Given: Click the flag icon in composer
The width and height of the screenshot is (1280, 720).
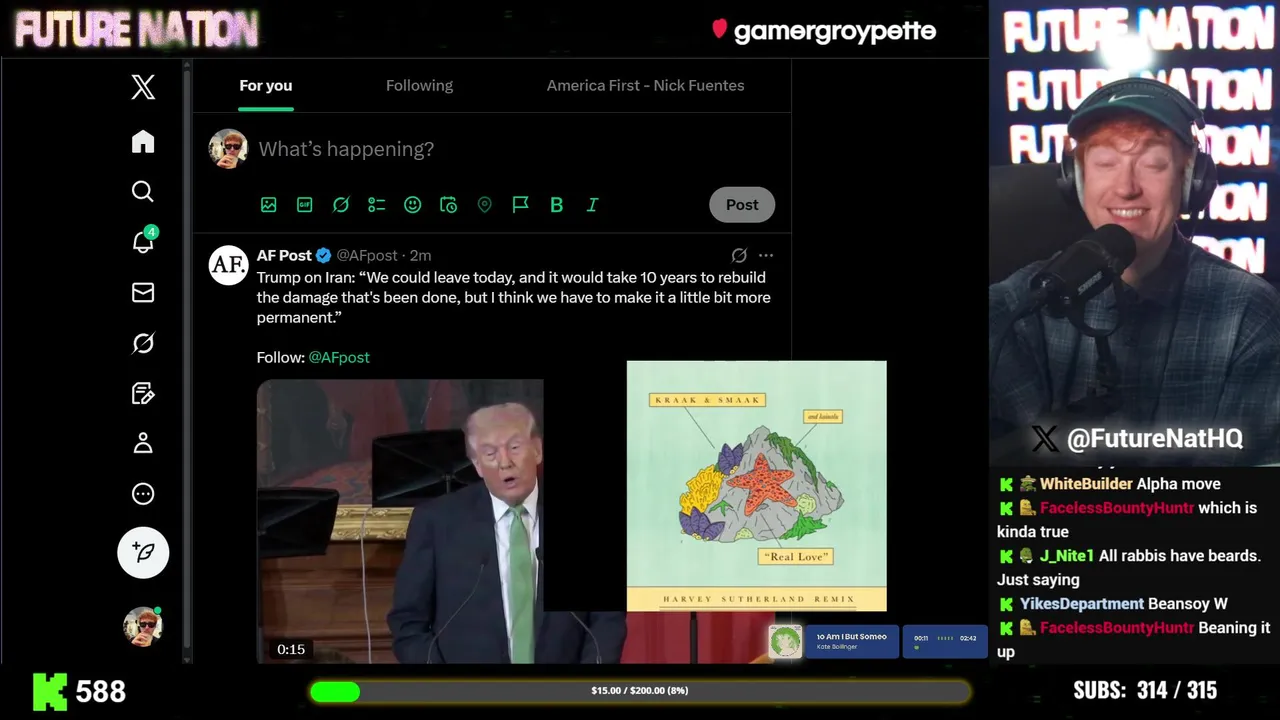Looking at the screenshot, I should tap(520, 205).
